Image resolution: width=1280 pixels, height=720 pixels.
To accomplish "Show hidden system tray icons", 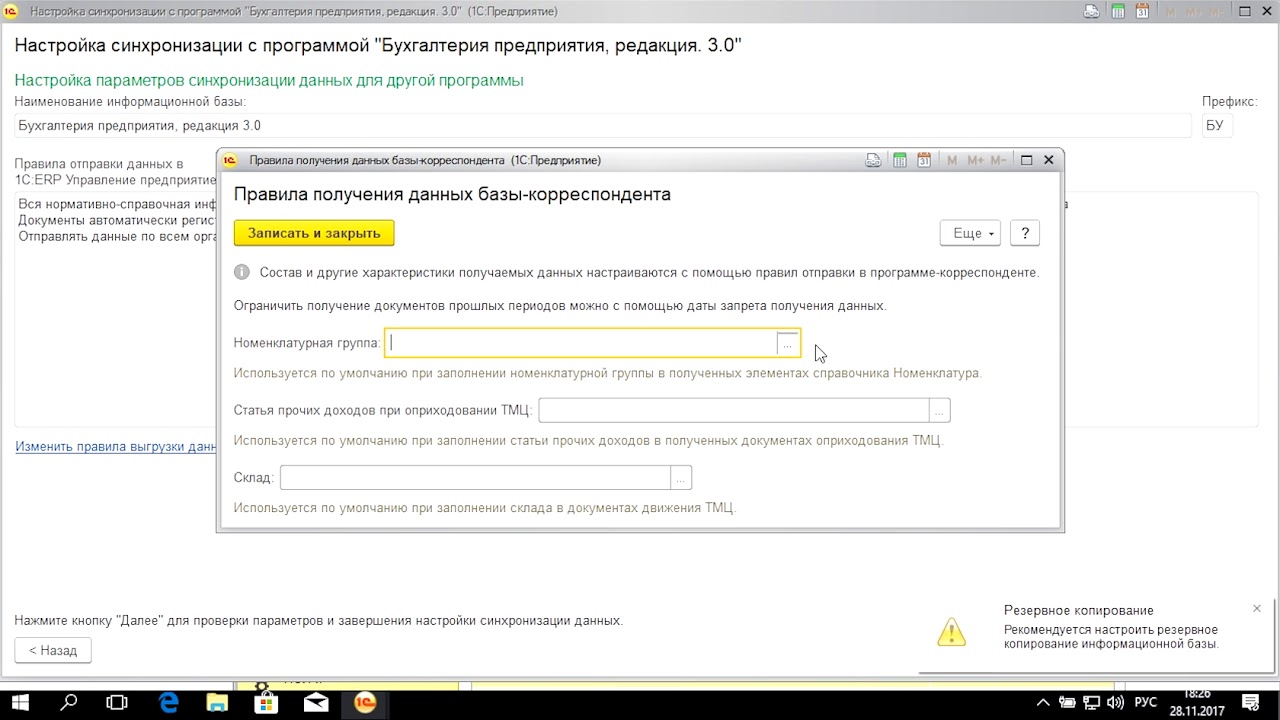I will (x=1043, y=702).
